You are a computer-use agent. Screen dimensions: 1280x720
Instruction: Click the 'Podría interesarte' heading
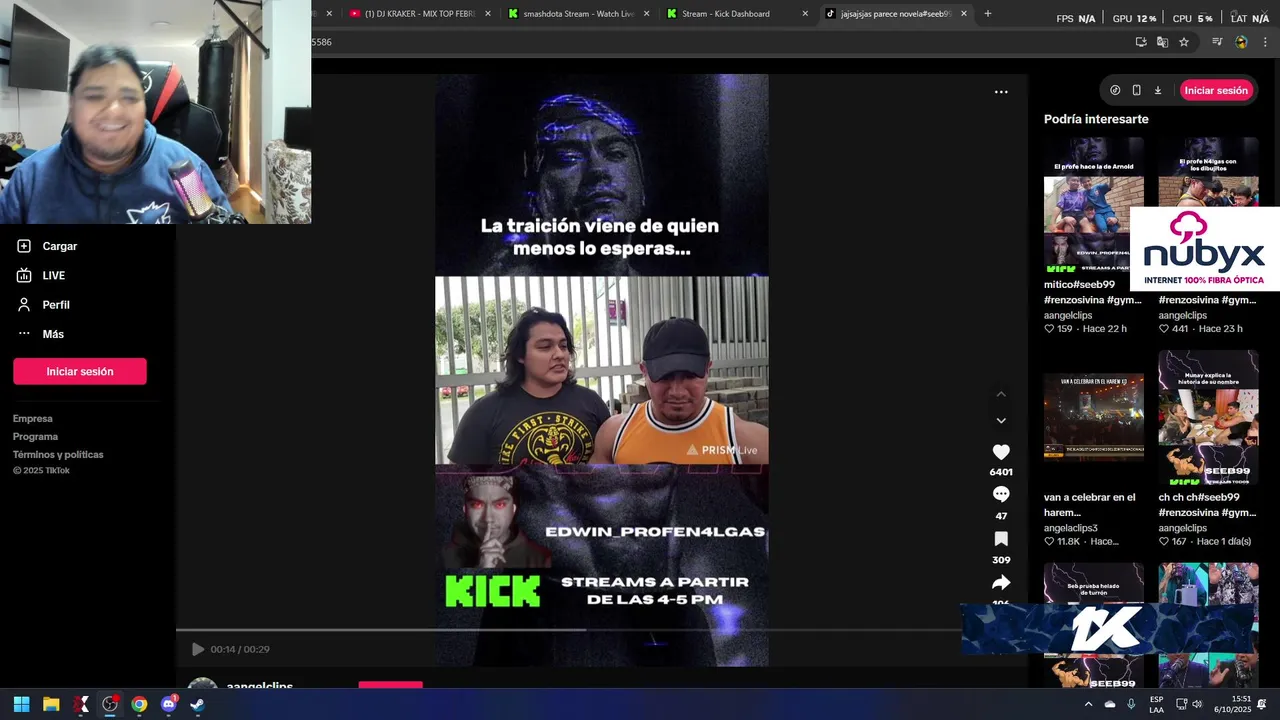pyautogui.click(x=1096, y=119)
